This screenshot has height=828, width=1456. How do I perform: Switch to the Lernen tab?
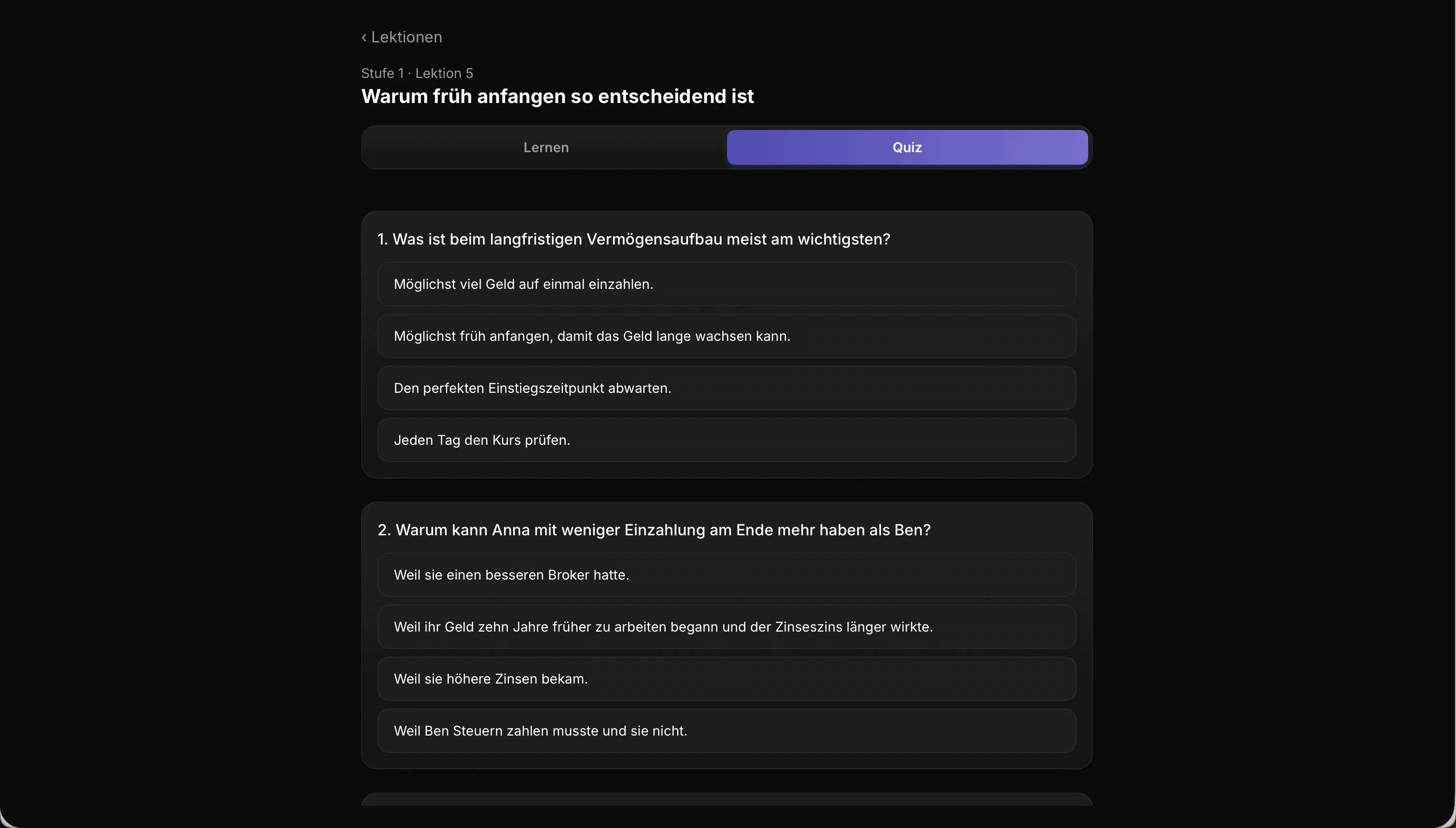coord(546,147)
